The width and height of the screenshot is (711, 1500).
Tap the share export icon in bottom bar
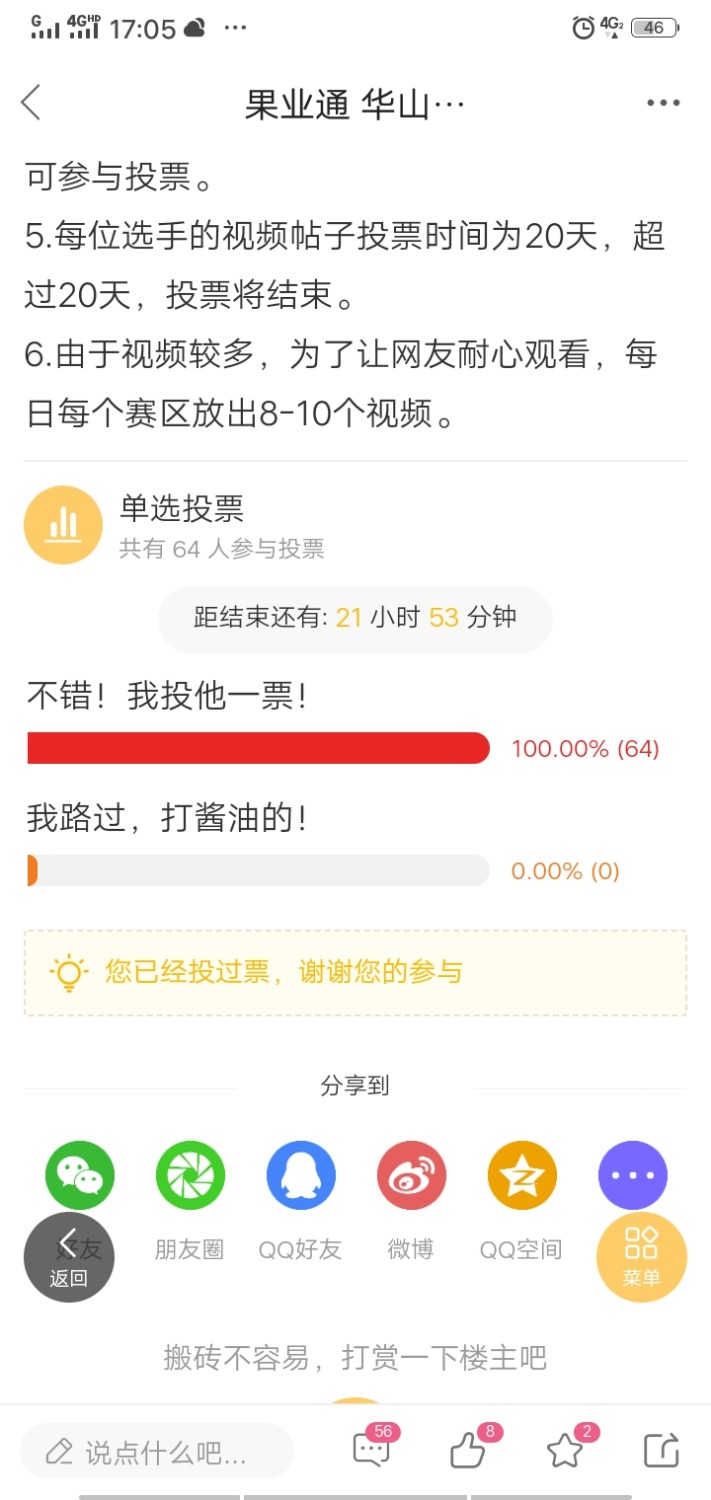(661, 1450)
